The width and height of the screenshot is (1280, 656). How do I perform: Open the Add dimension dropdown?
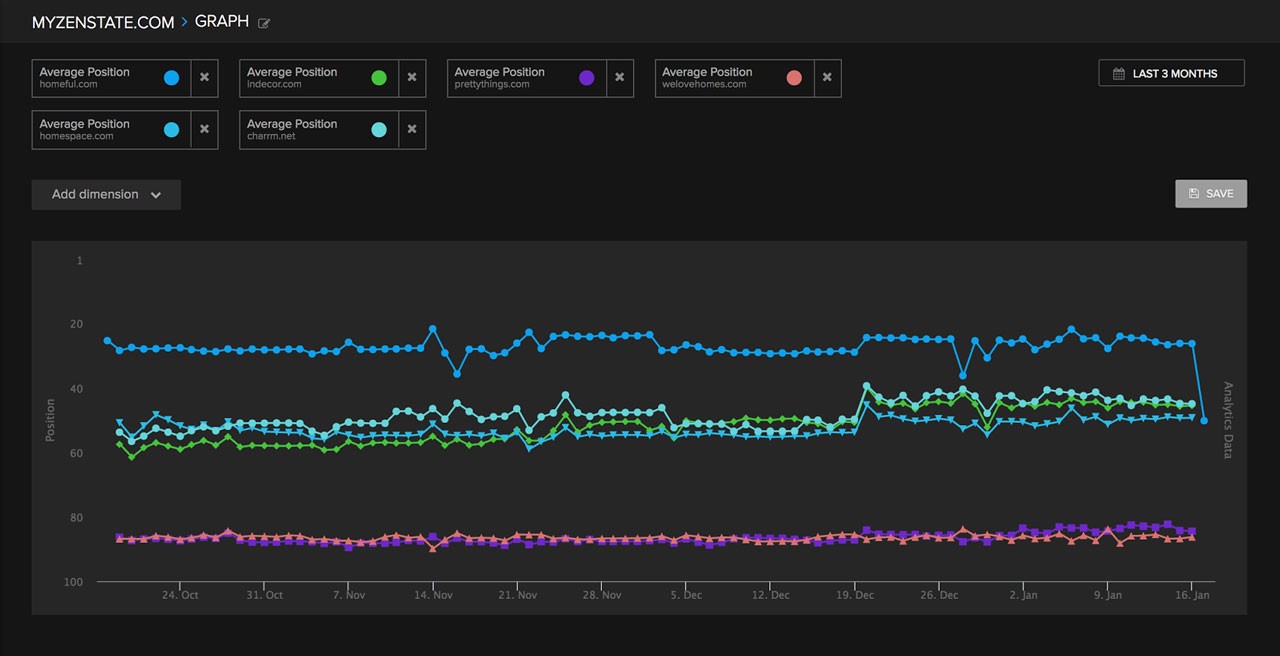click(x=105, y=194)
